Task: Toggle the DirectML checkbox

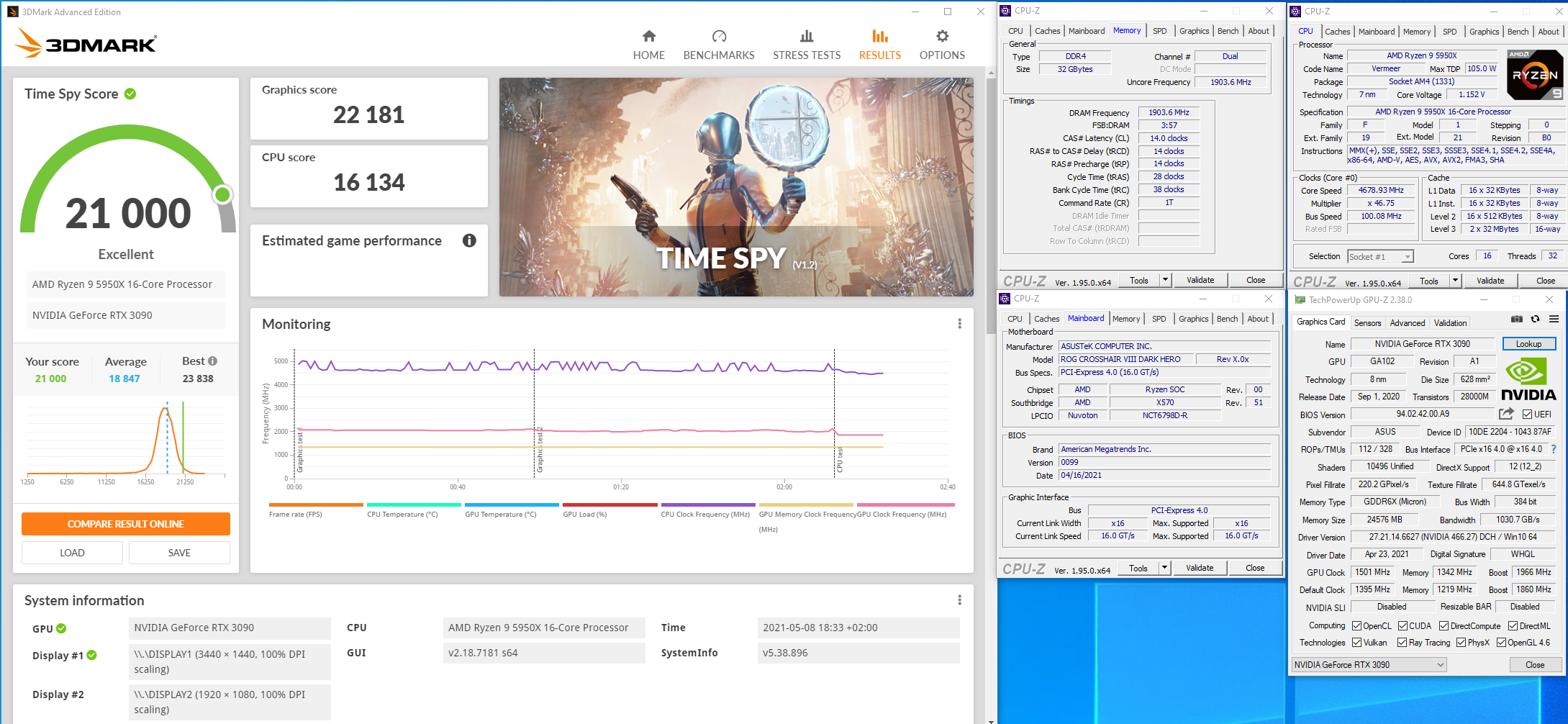Action: point(1513,626)
